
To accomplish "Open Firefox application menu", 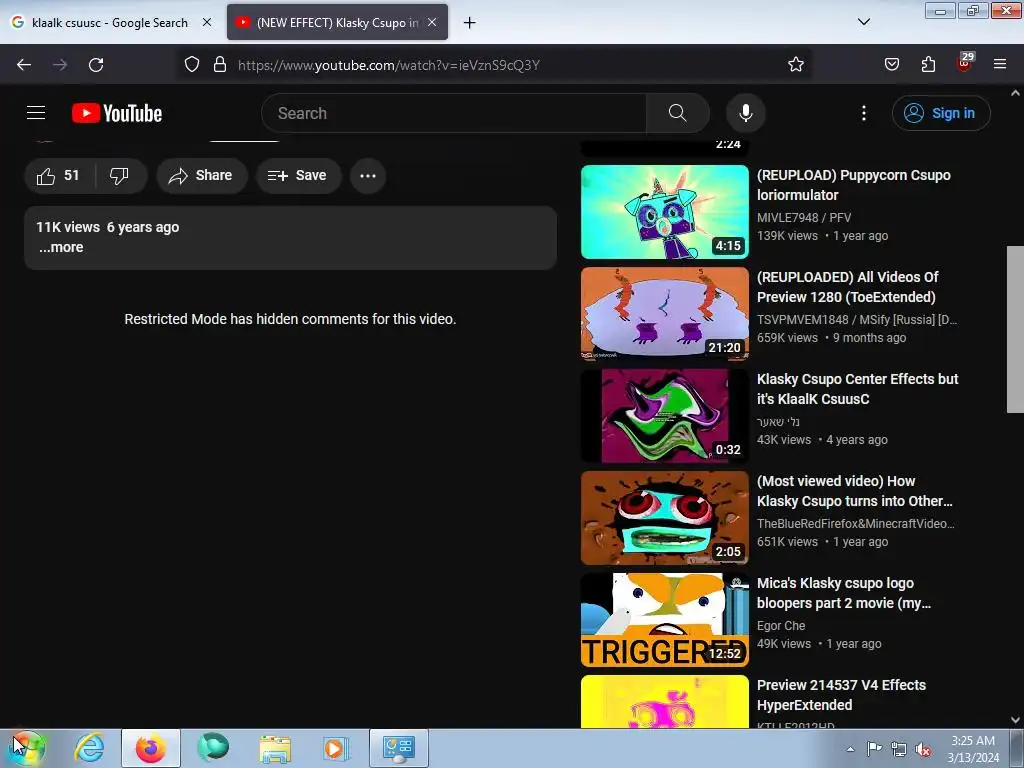I will click(1000, 65).
